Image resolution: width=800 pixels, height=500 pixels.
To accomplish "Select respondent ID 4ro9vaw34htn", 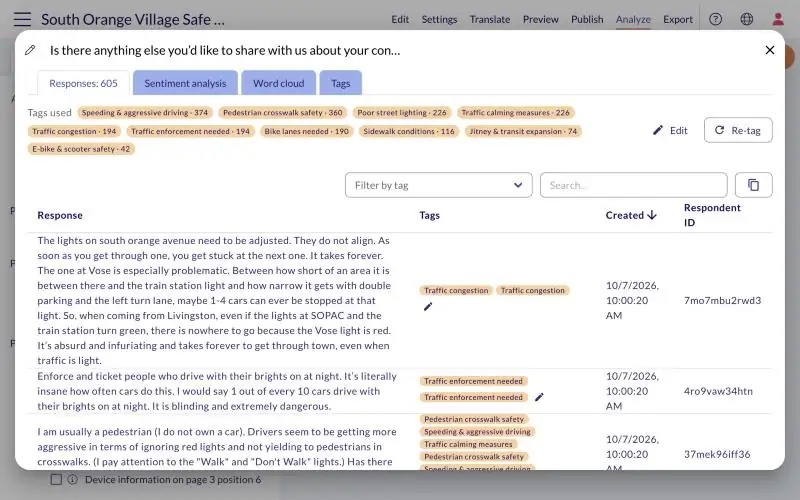I will tap(718, 391).
